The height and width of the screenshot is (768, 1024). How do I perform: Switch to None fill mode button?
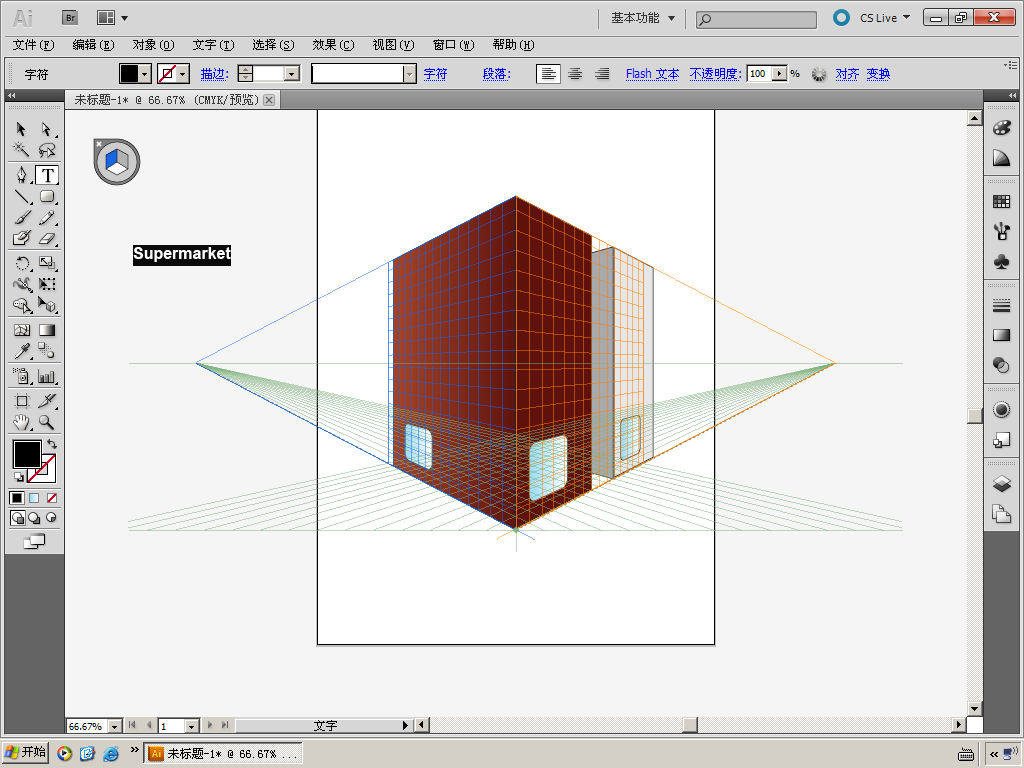(51, 498)
